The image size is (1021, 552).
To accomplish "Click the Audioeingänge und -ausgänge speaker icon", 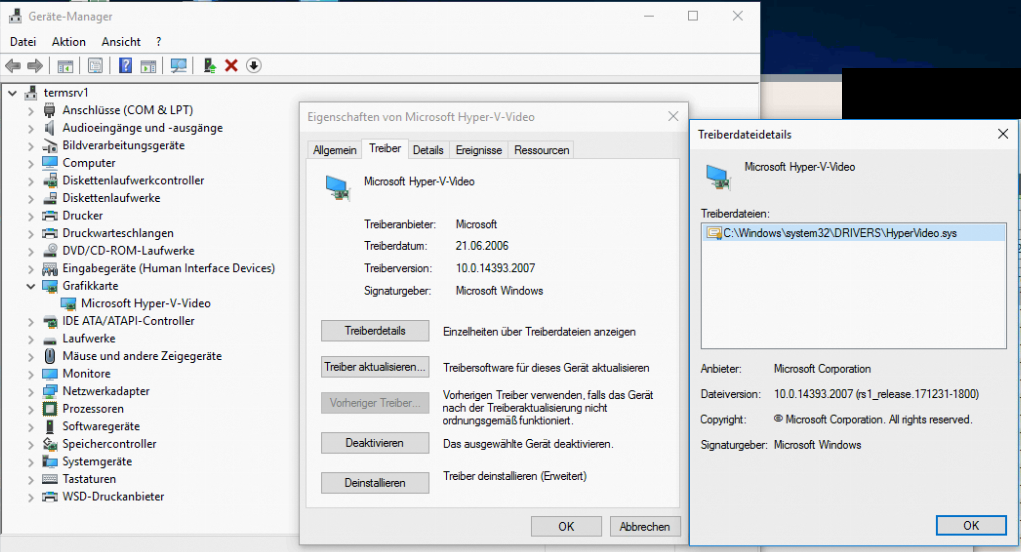I will click(50, 128).
